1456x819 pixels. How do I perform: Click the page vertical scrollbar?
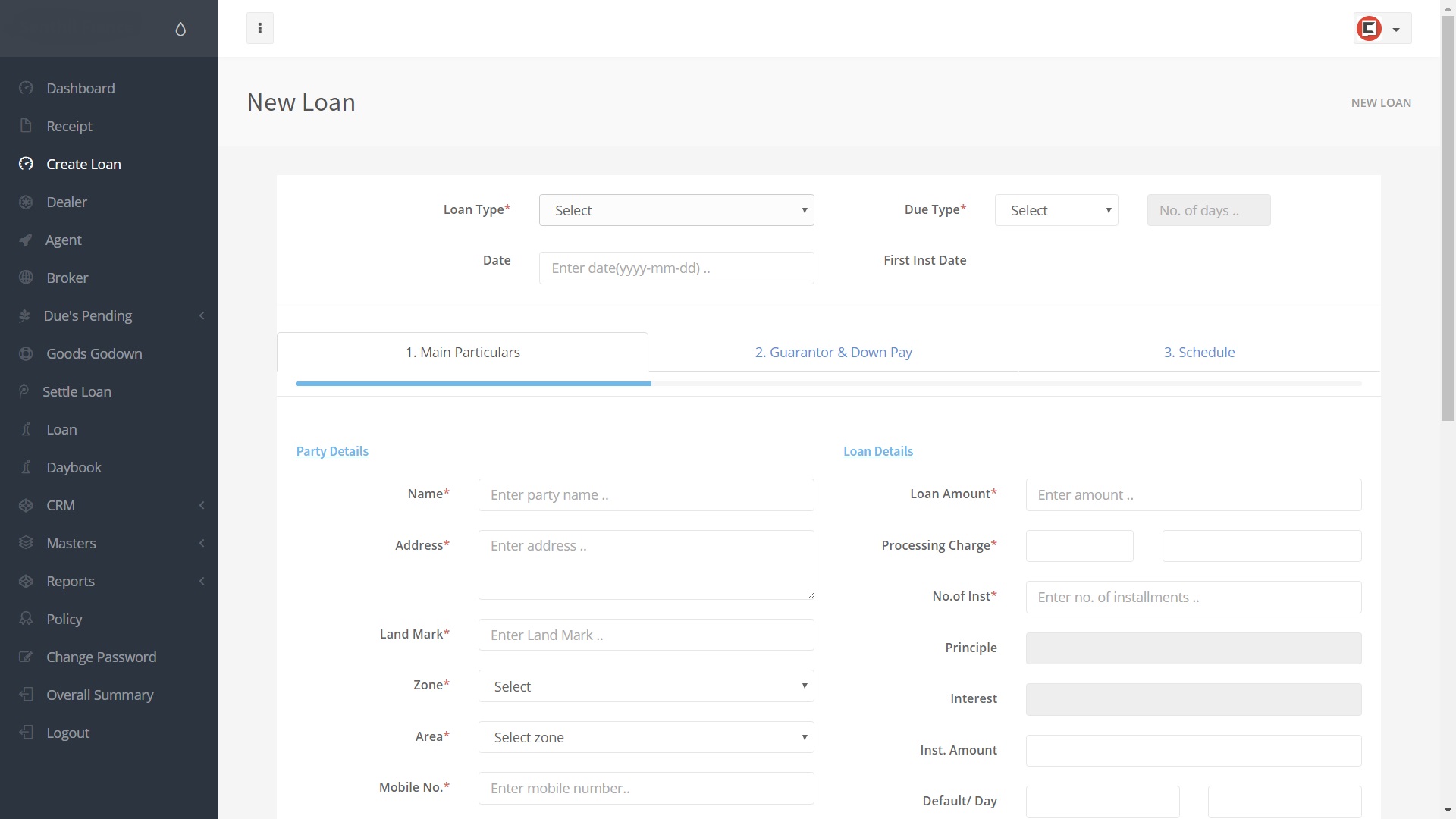[1448, 220]
